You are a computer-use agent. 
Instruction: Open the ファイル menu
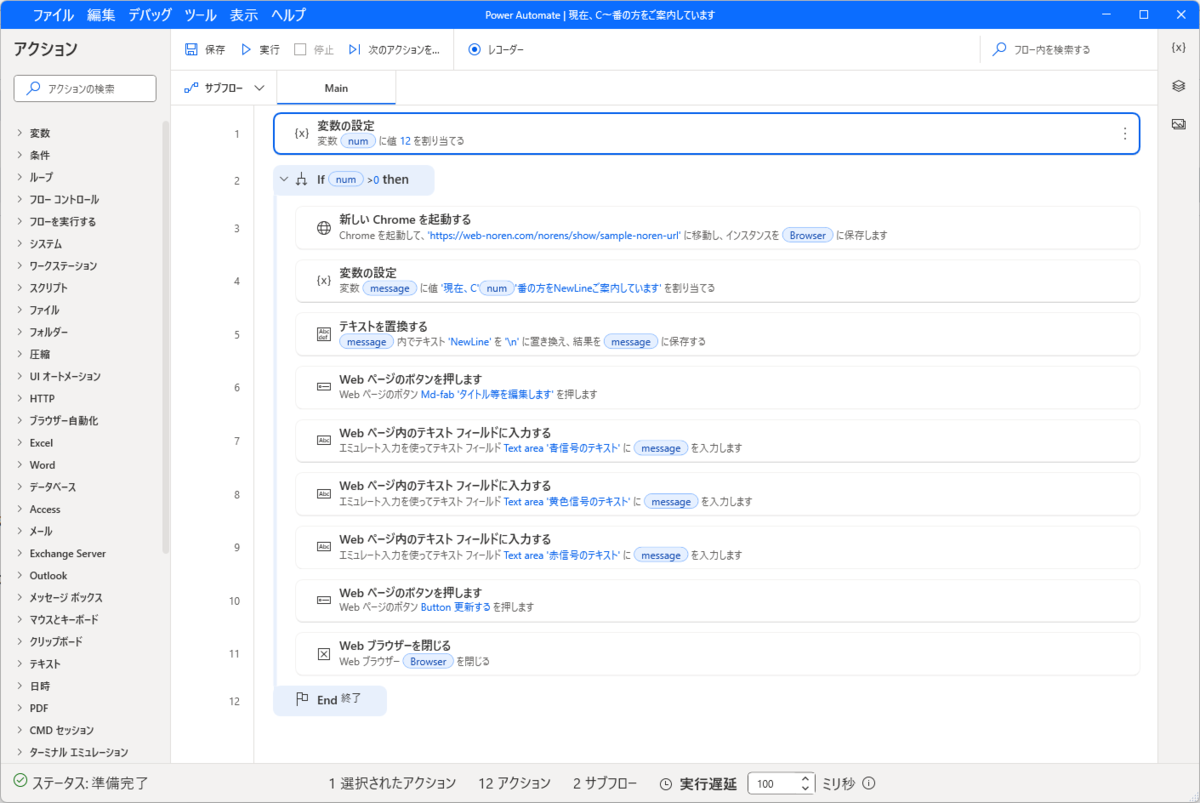point(52,15)
